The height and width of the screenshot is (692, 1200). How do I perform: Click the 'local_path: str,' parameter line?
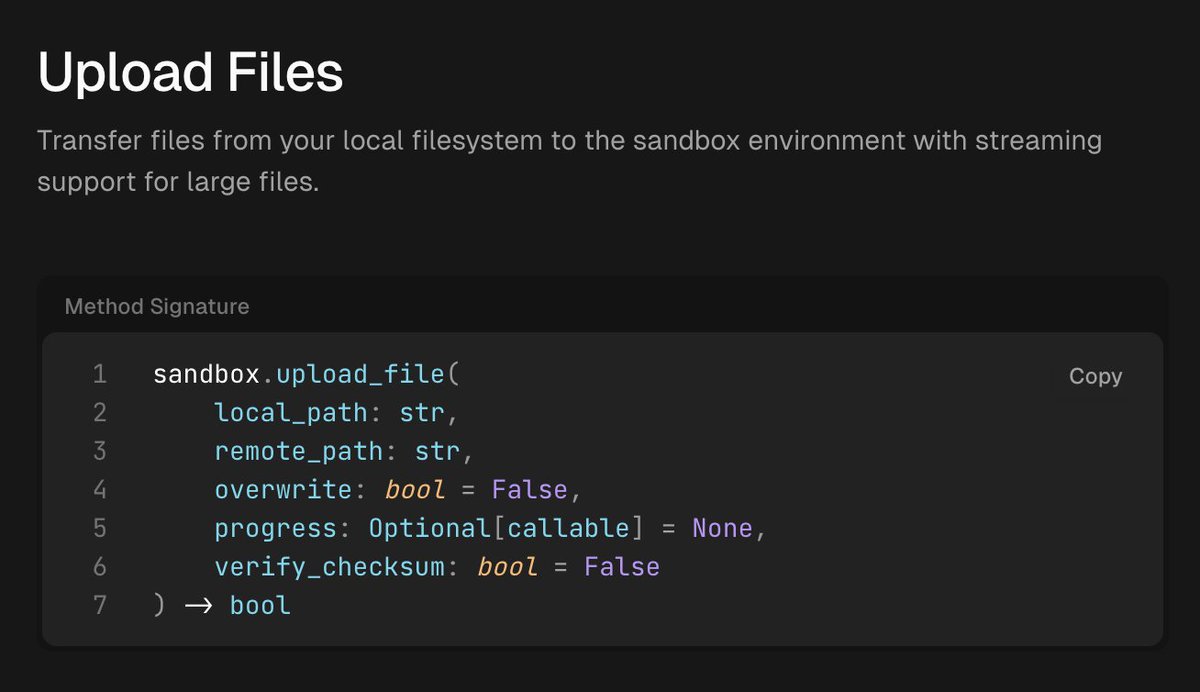(336, 413)
